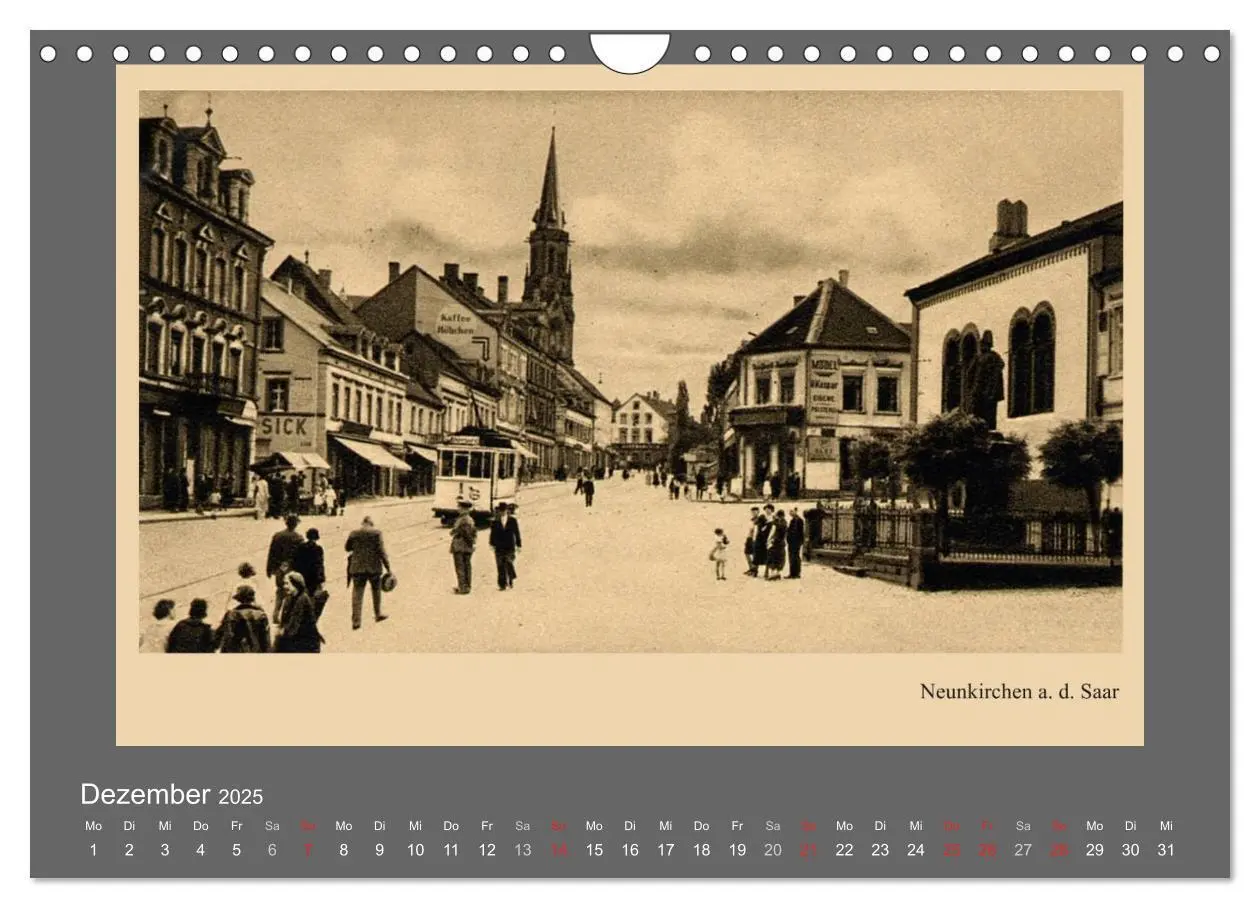The width and height of the screenshot is (1260, 908).
Task: Click the Dezember 2025 month heading
Action: click(x=171, y=795)
